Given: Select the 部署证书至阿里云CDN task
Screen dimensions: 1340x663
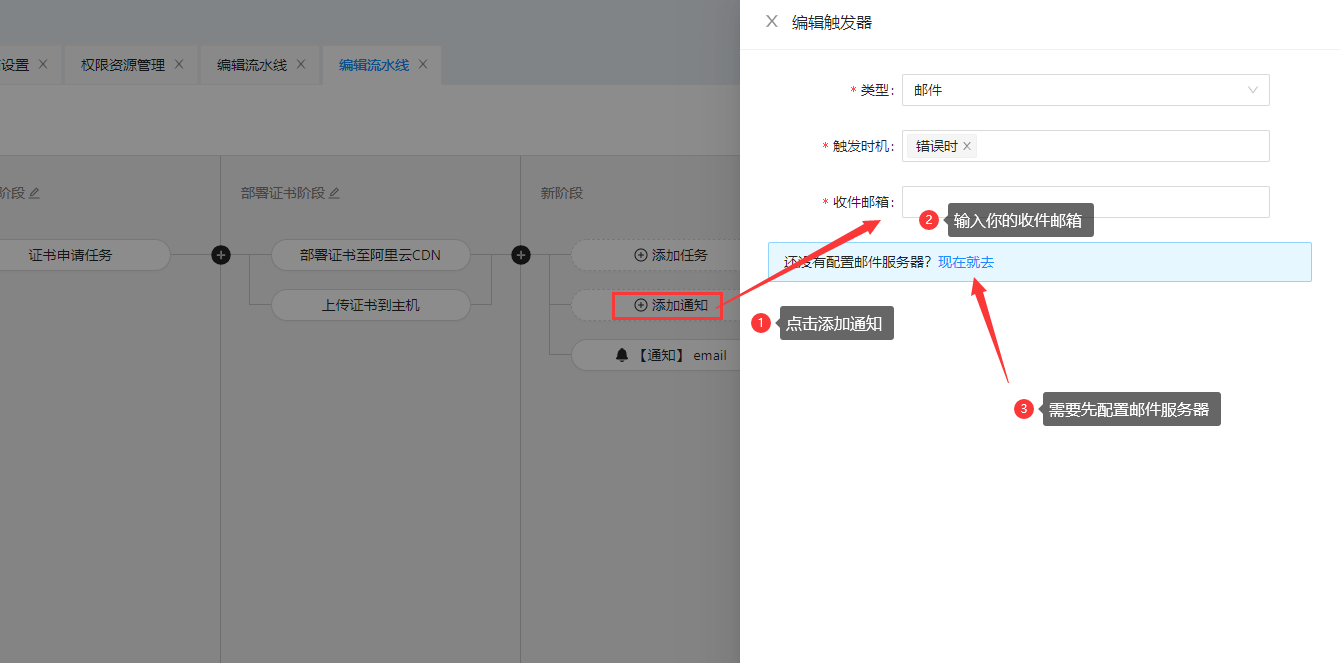Looking at the screenshot, I should pos(370,255).
